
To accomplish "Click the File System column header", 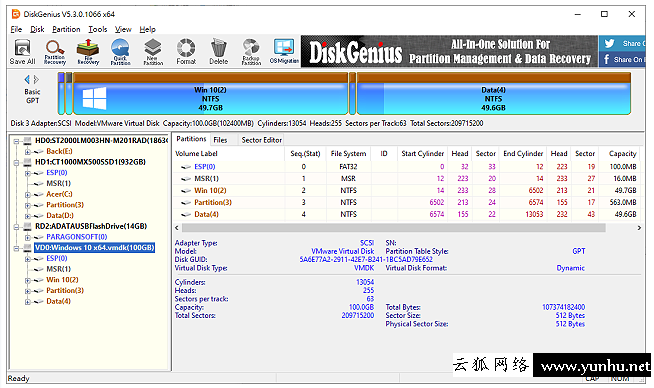I will pyautogui.click(x=348, y=154).
